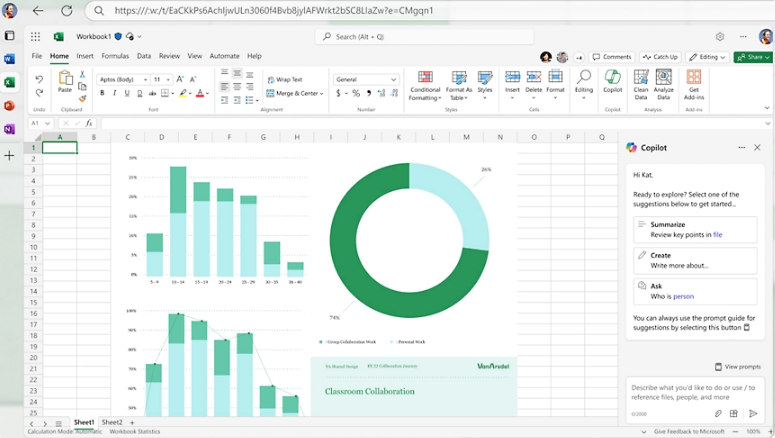Send the Copilot prompt with arrow icon
The image size is (775, 438).
[x=753, y=413]
